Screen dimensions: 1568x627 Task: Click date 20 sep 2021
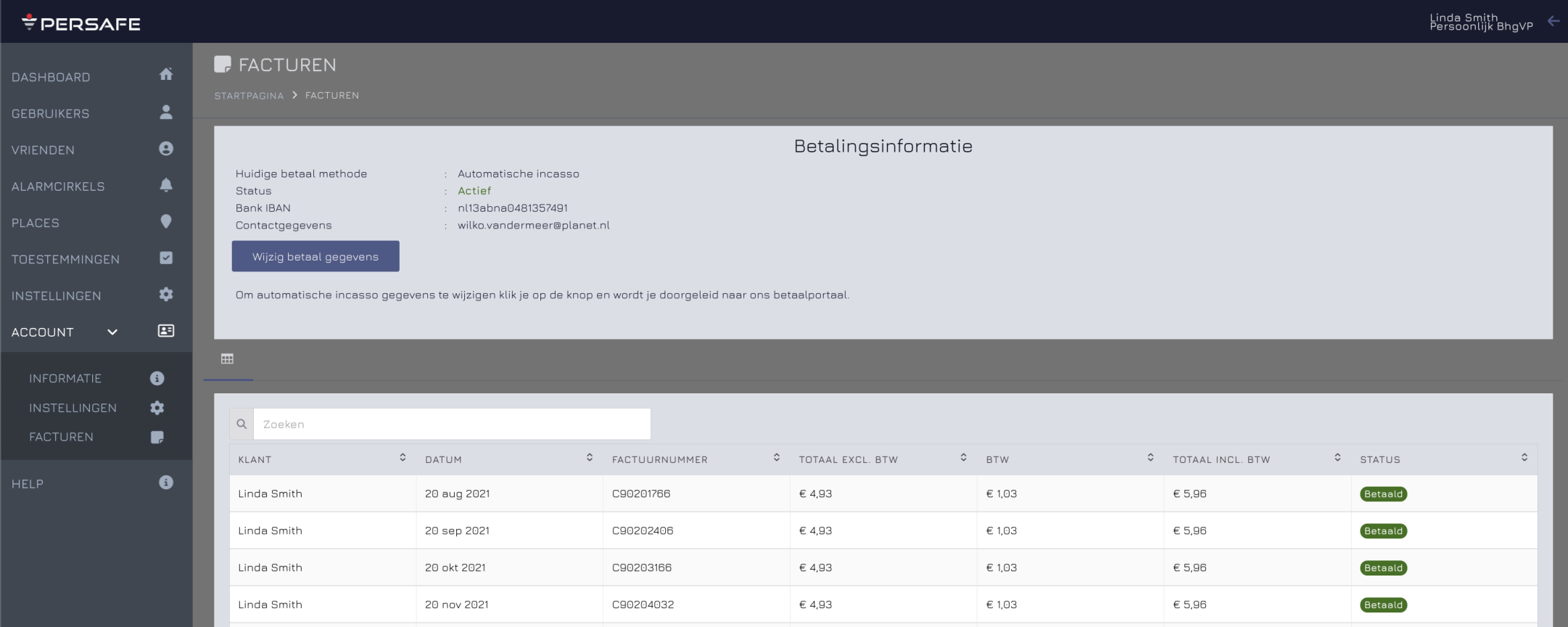(457, 530)
